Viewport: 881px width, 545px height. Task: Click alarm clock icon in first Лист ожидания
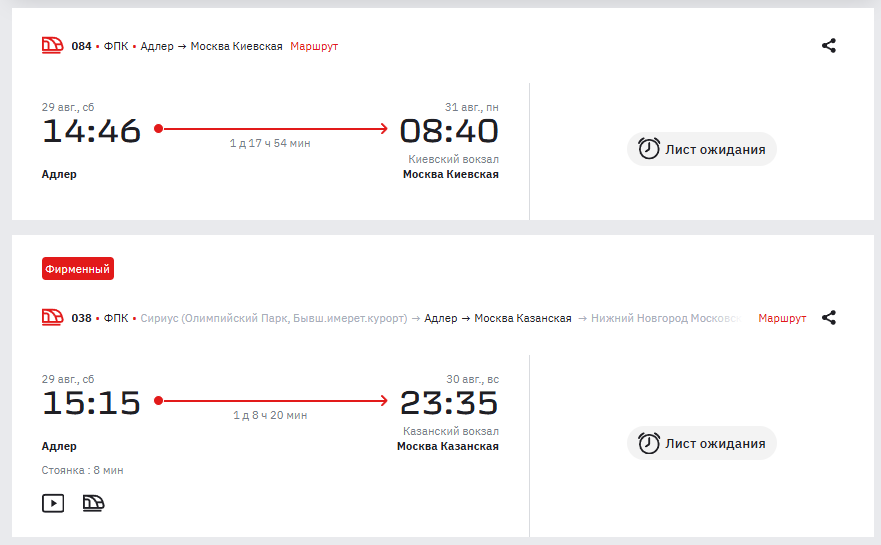tap(648, 149)
